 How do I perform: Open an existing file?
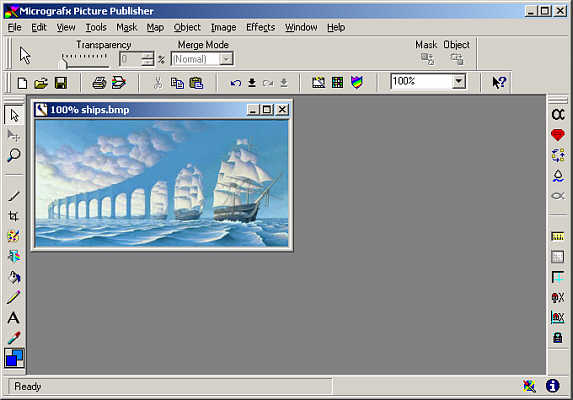click(x=41, y=83)
